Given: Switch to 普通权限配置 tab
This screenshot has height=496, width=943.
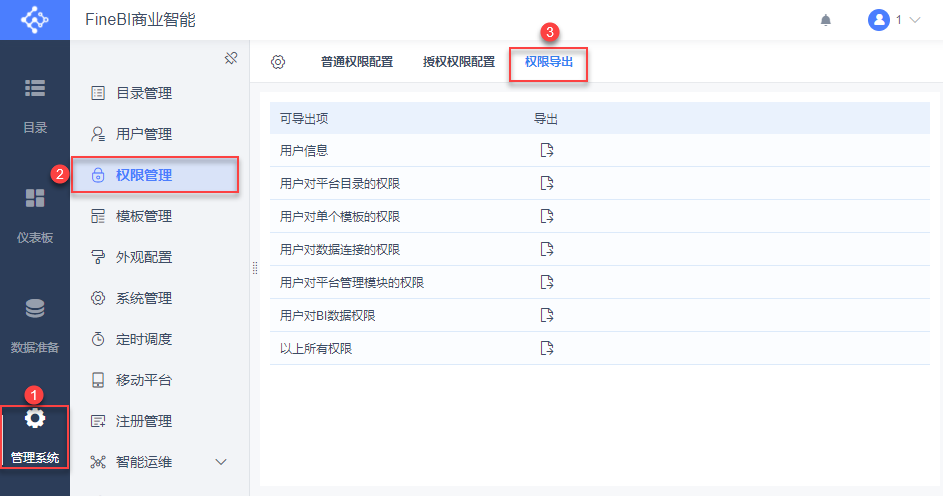Looking at the screenshot, I should coord(357,62).
